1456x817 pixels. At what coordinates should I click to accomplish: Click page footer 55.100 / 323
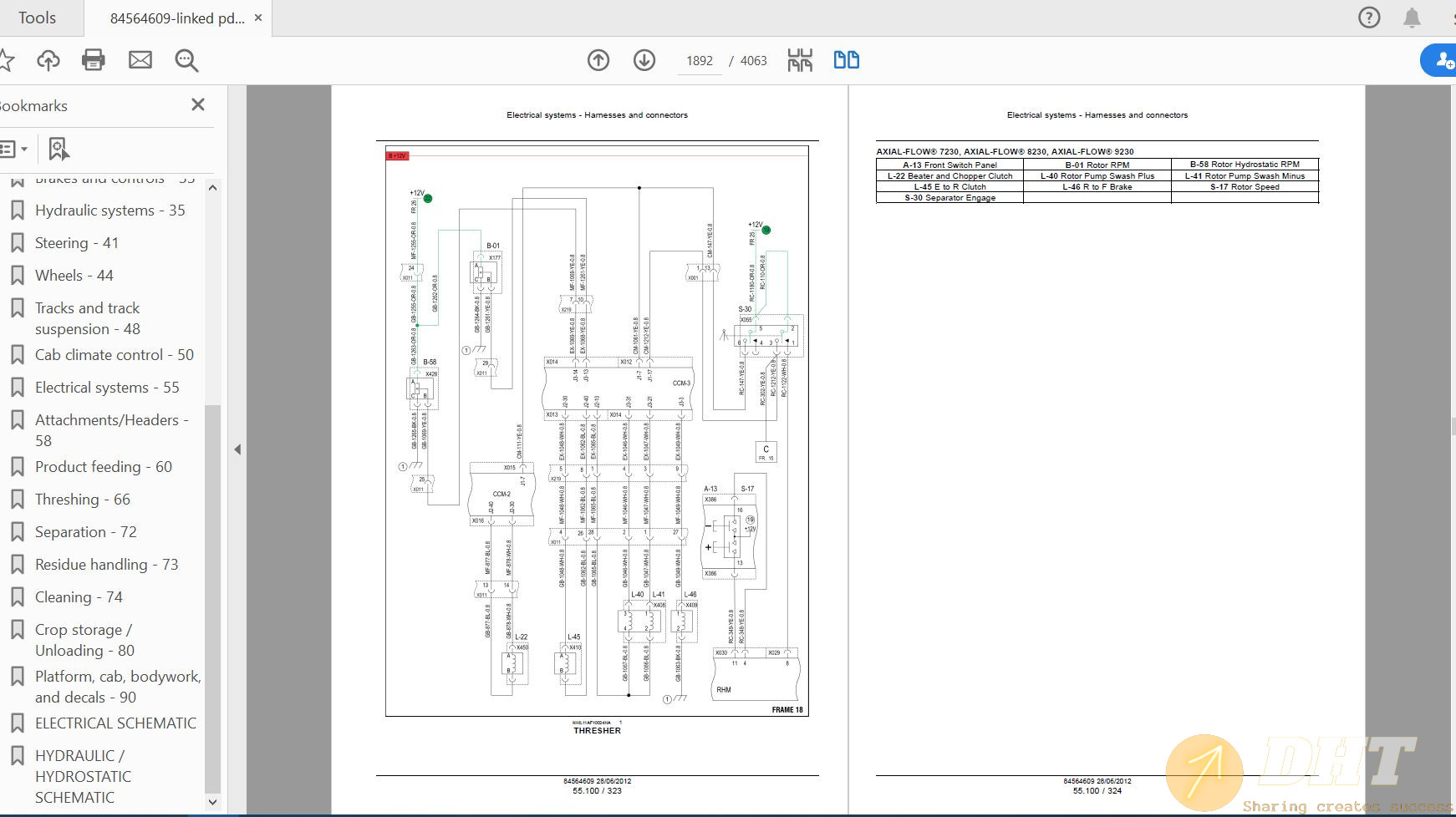(597, 790)
